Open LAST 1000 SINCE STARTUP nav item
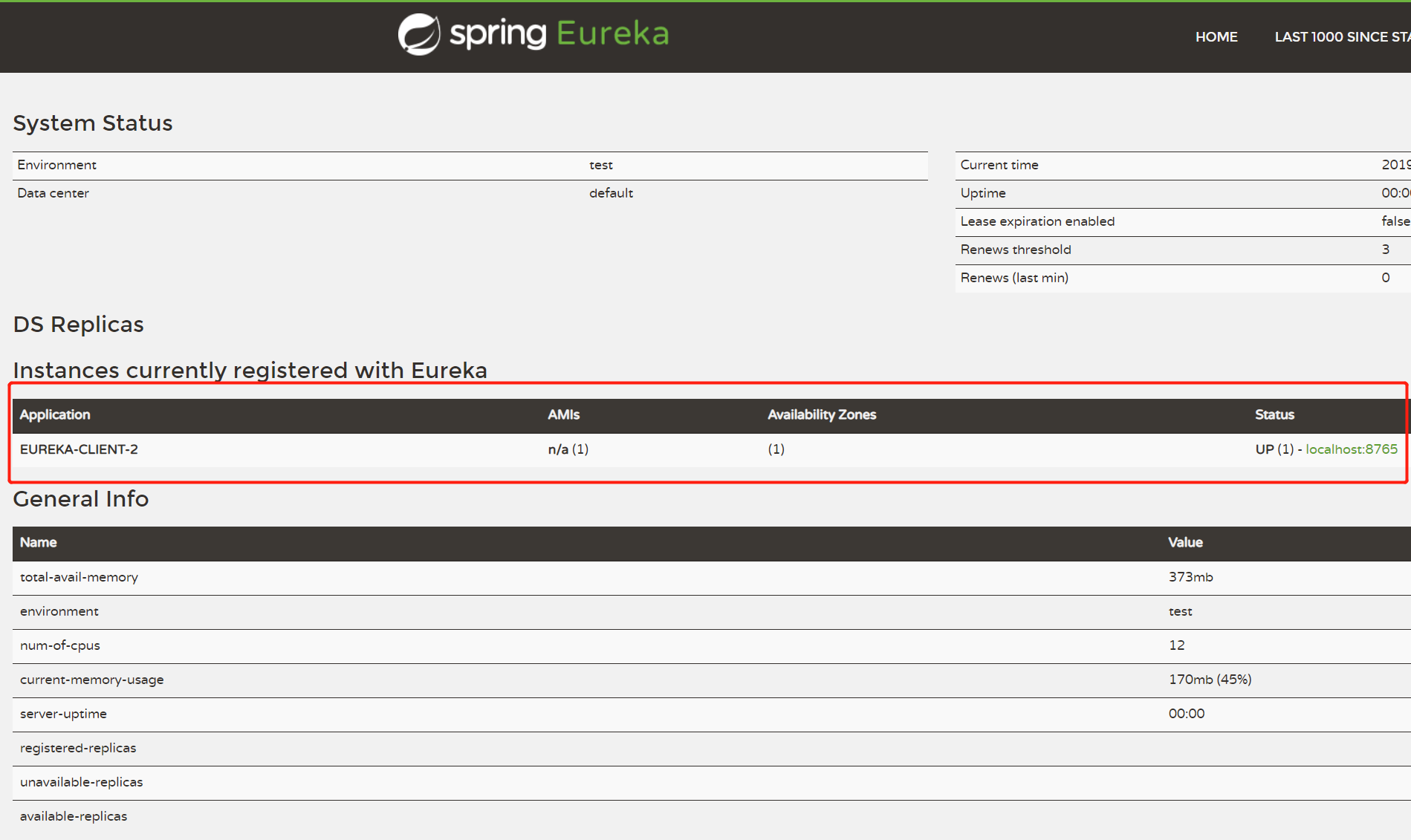This screenshot has width=1411, height=840. (1342, 36)
